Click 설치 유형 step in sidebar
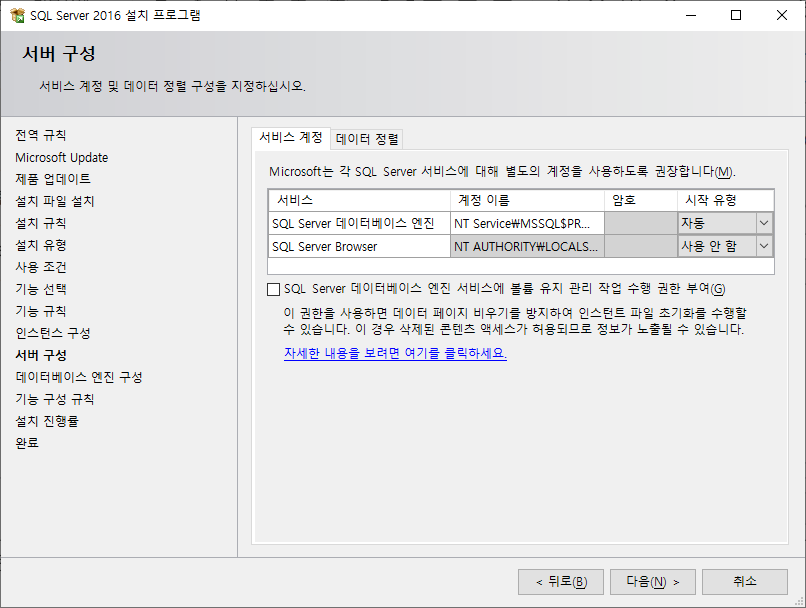Image resolution: width=806 pixels, height=608 pixels. coord(41,245)
